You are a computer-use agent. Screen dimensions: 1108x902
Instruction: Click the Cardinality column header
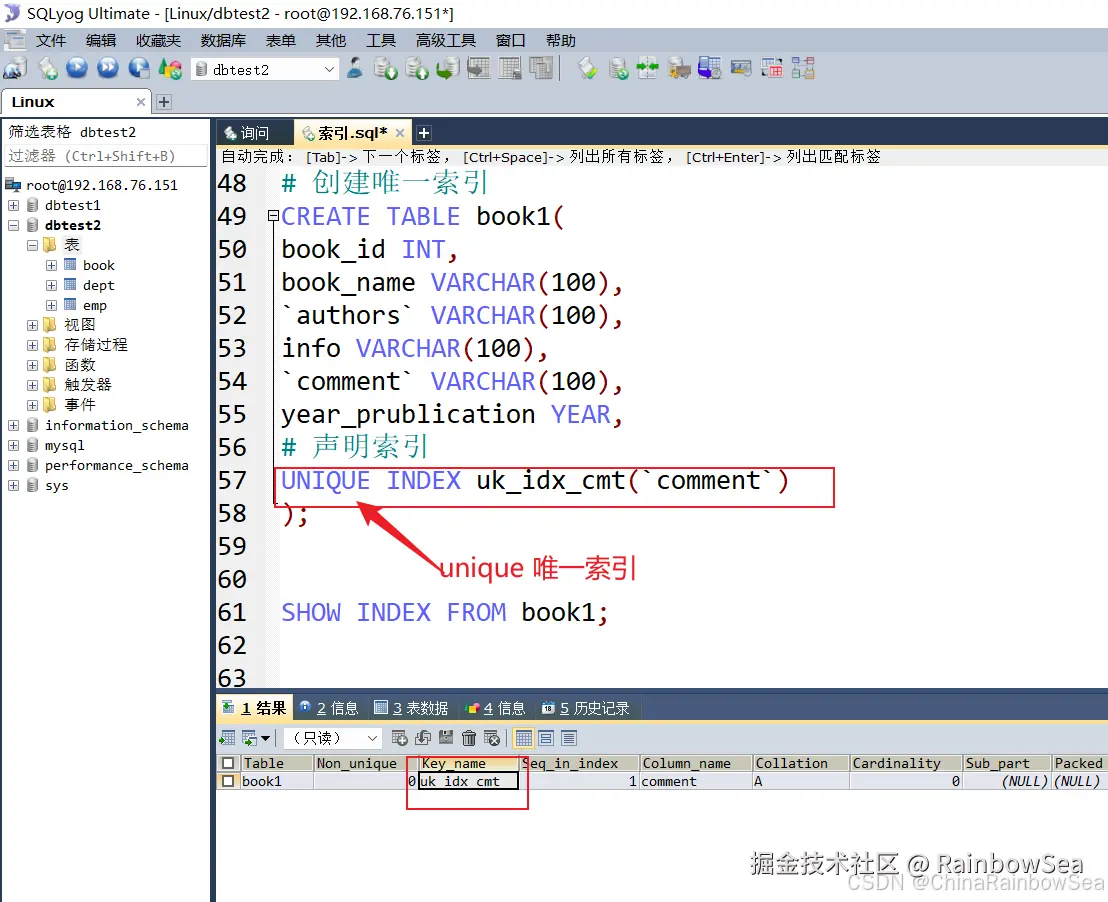click(x=906, y=763)
